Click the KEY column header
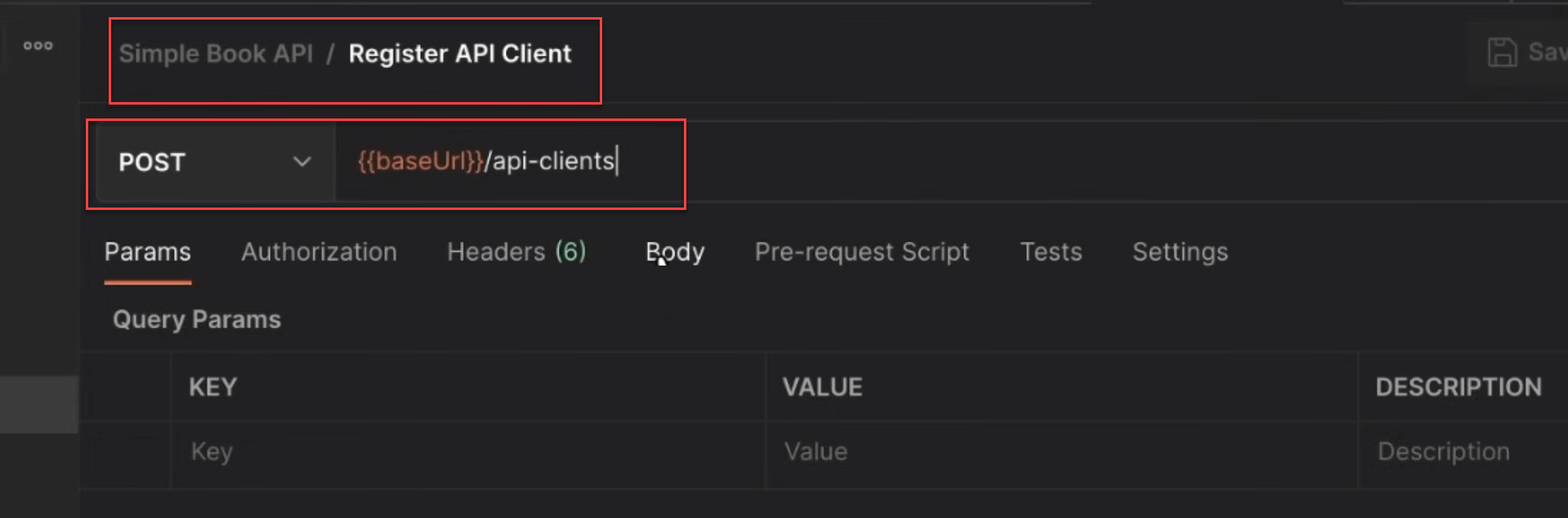 click(x=212, y=386)
